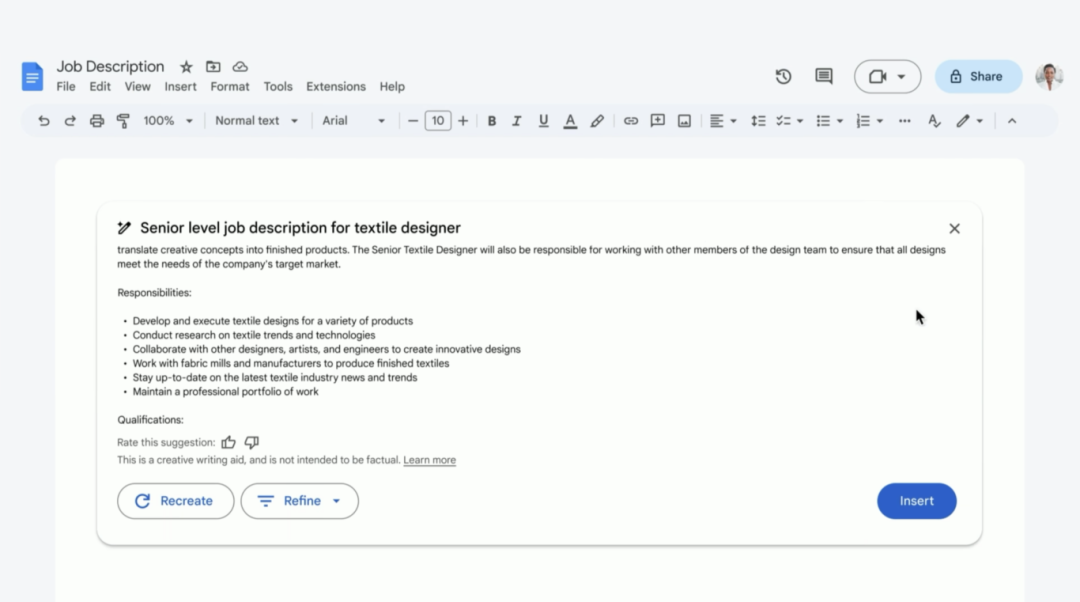Open version history clock icon
This screenshot has height=602, width=1080.
tap(783, 77)
